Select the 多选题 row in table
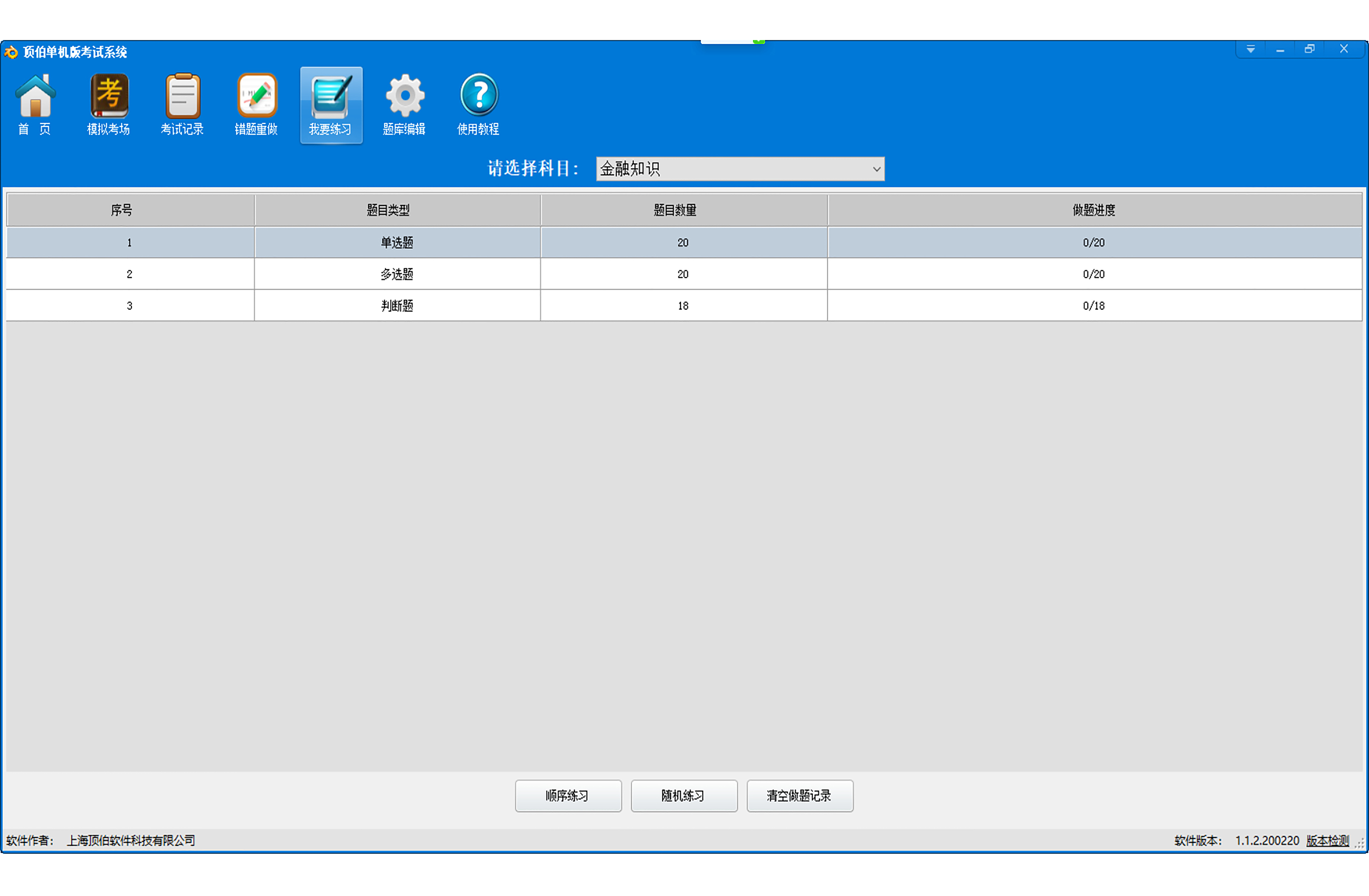The image size is (1369, 896). (x=397, y=274)
